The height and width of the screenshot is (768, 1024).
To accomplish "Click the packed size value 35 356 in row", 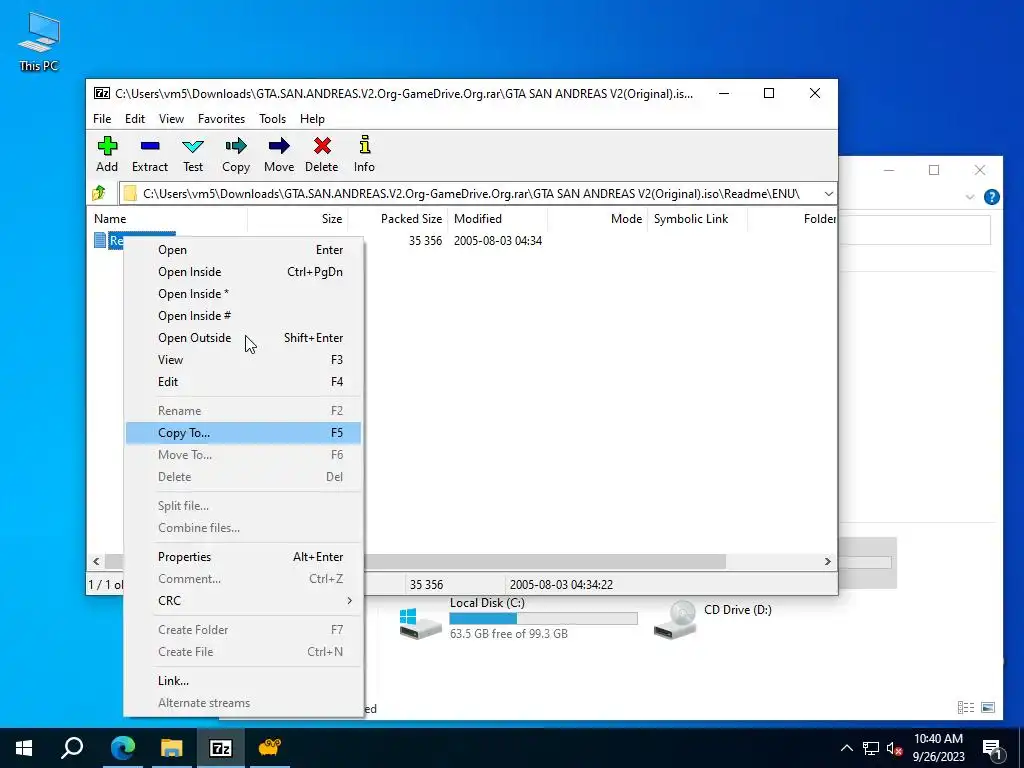I will [x=426, y=241].
